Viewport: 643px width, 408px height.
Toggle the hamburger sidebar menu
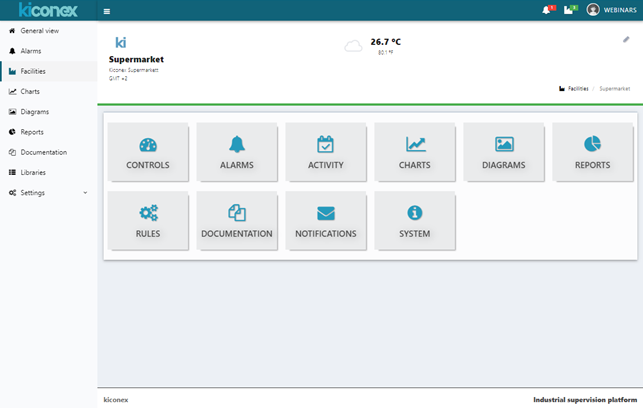(107, 11)
